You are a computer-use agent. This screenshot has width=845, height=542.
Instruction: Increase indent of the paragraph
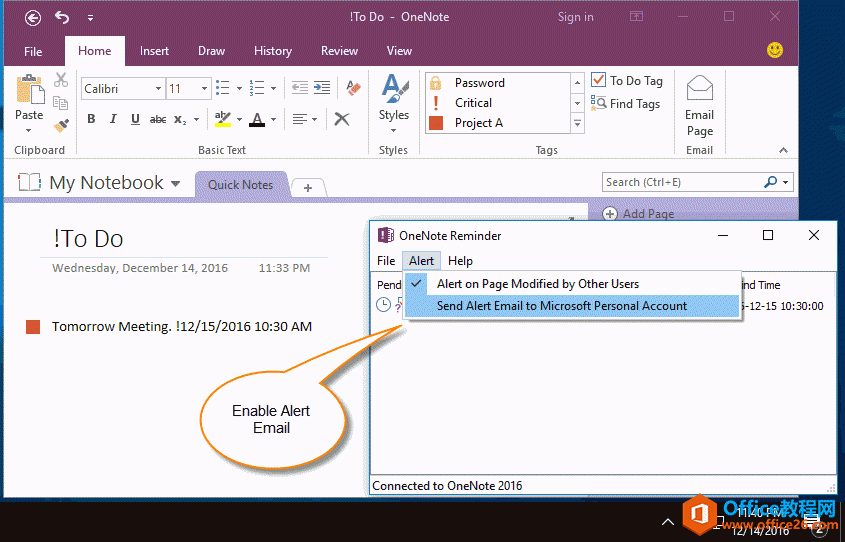pos(322,88)
